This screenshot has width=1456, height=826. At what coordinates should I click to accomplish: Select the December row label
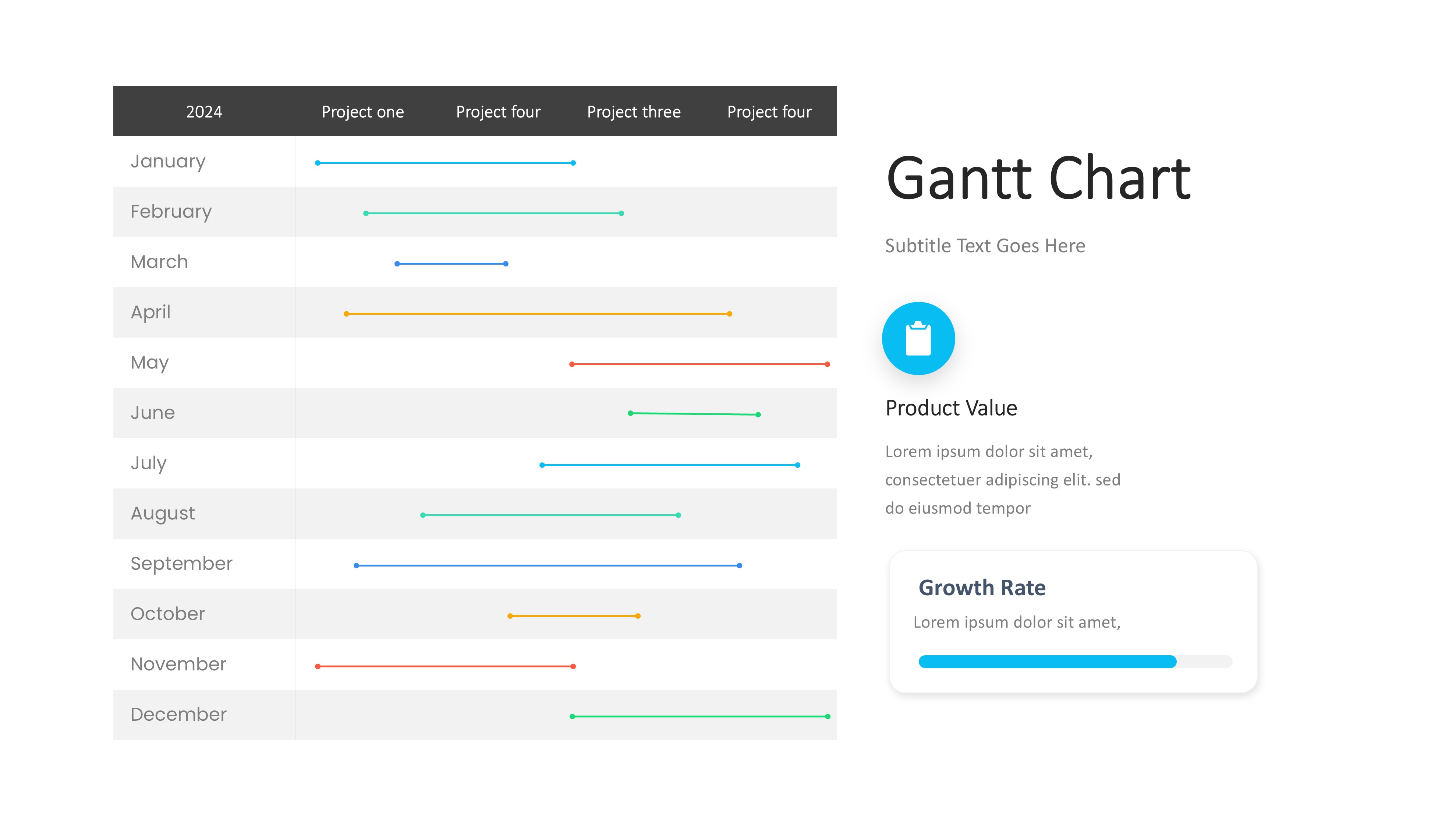pyautogui.click(x=178, y=714)
